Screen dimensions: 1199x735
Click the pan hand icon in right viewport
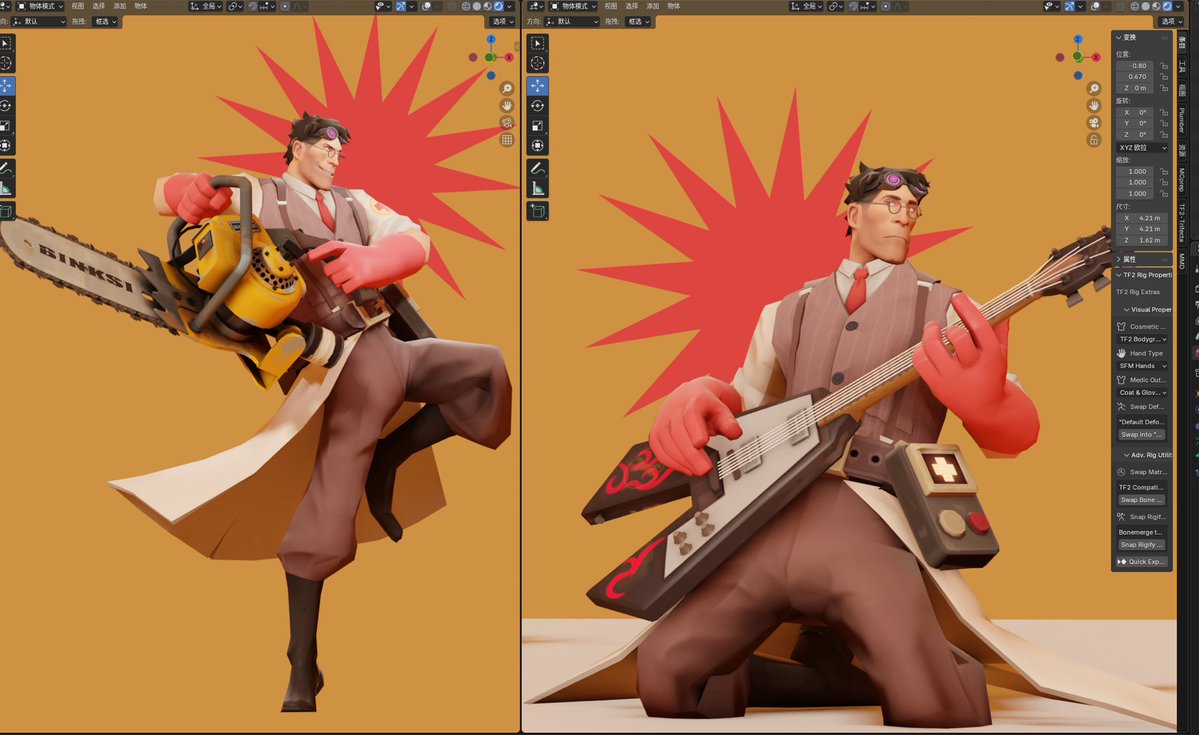click(x=1094, y=106)
